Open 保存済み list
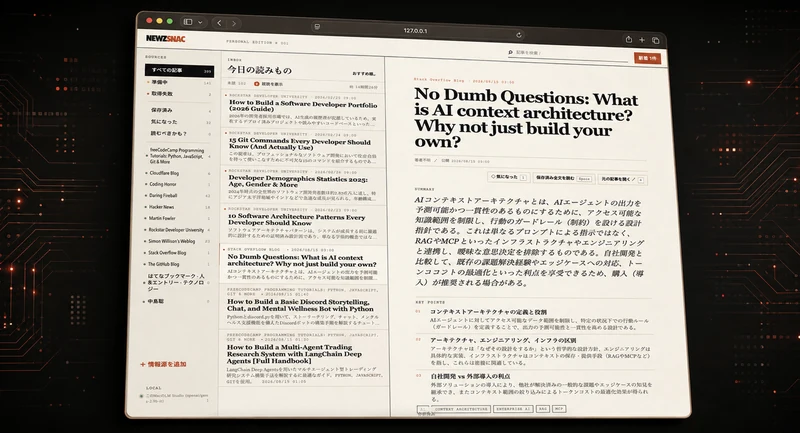 pos(179,110)
